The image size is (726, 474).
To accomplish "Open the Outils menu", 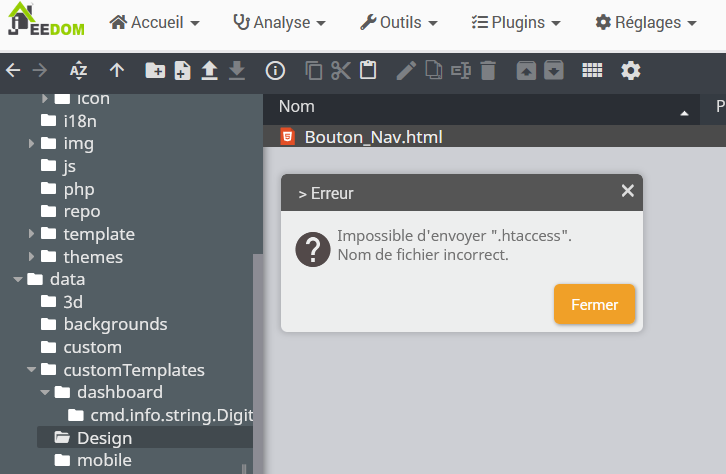I will click(x=398, y=22).
